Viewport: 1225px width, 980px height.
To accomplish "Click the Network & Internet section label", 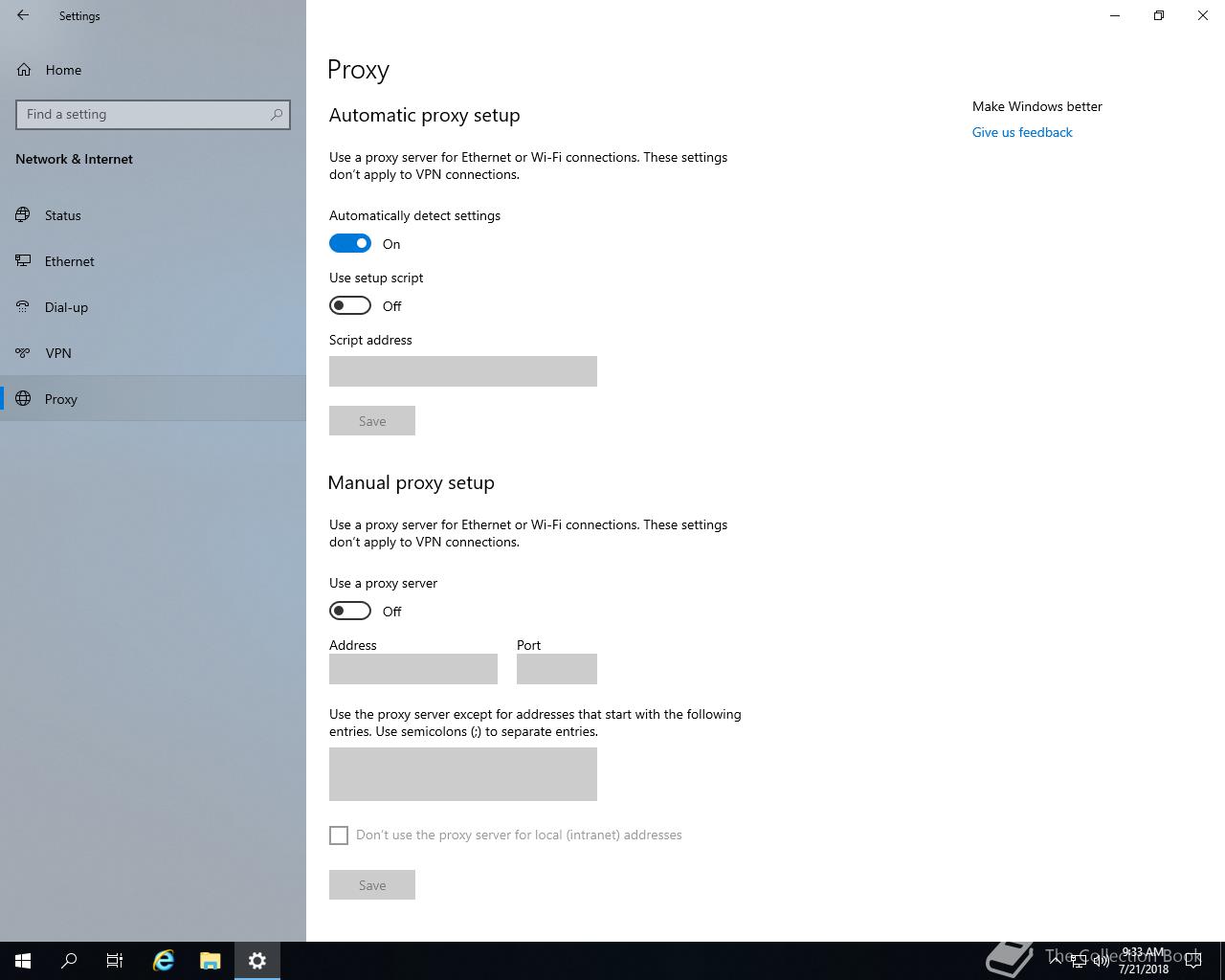I will 74,159.
